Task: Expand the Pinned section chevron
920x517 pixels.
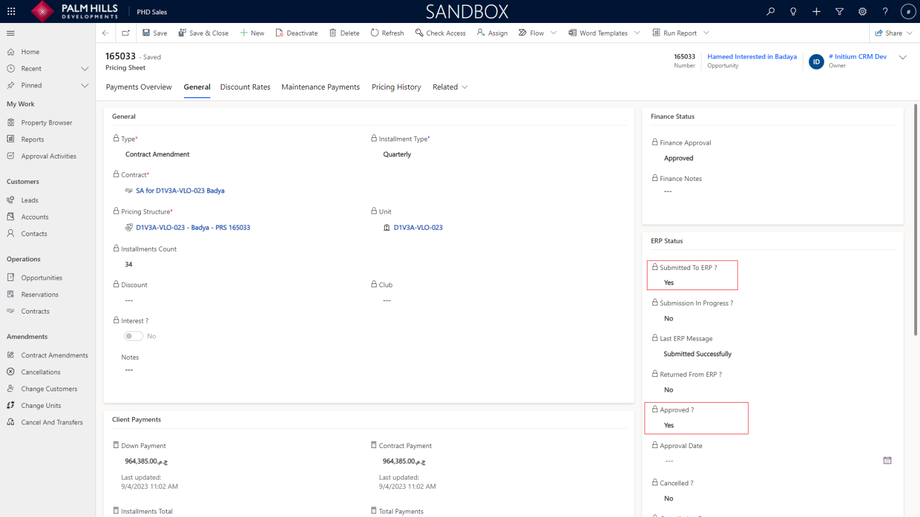Action: [84, 86]
